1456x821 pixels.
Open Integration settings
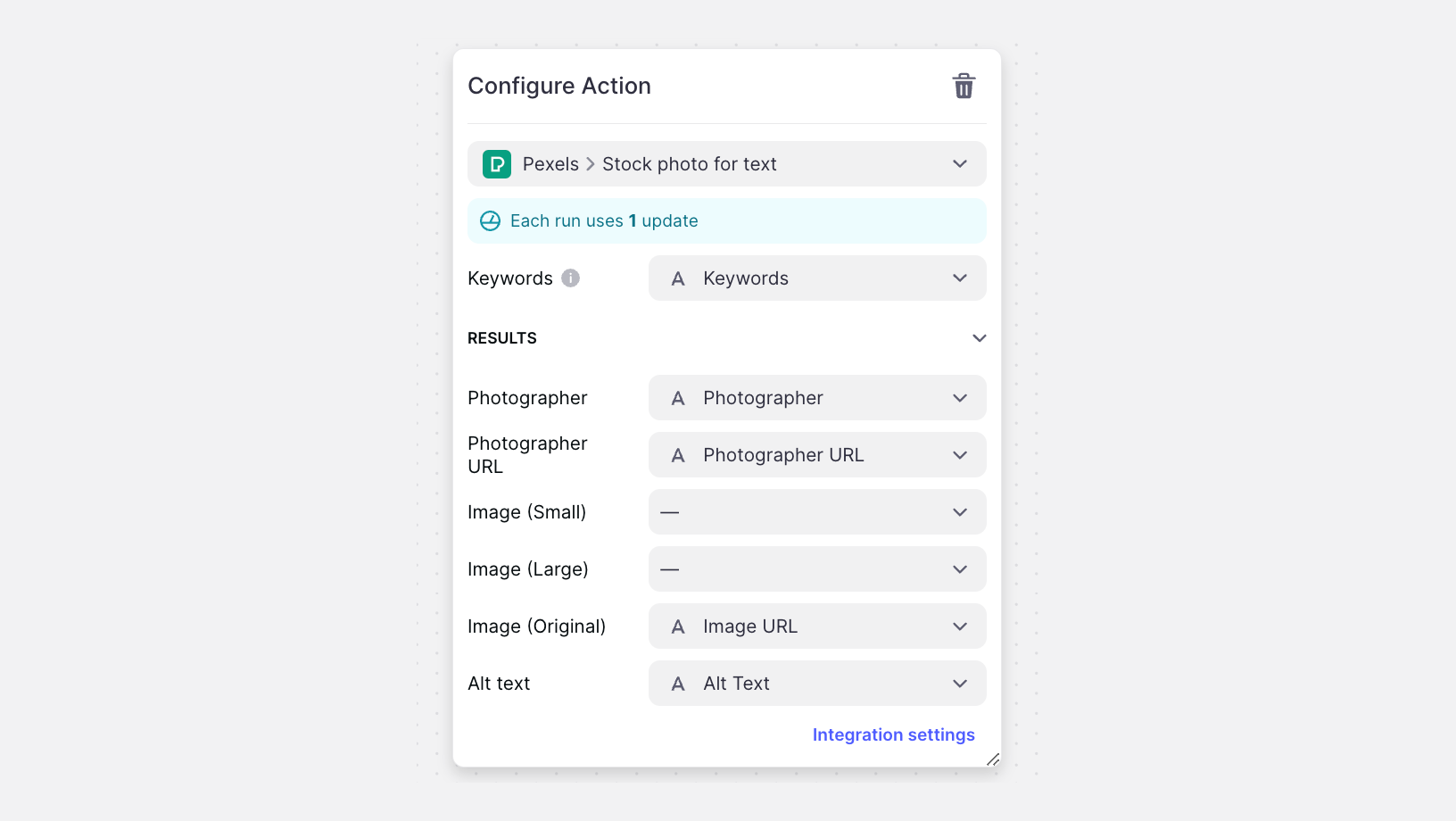pos(893,734)
